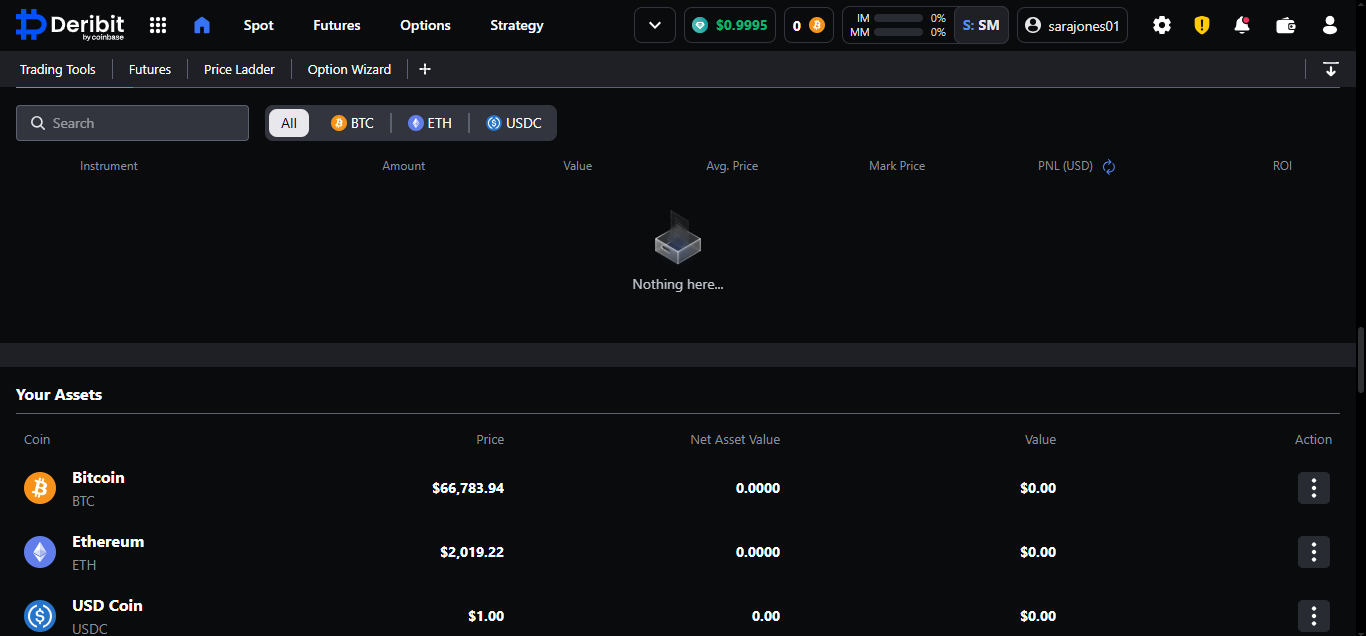
Task: Open Bitcoin row actions menu
Action: [1314, 488]
